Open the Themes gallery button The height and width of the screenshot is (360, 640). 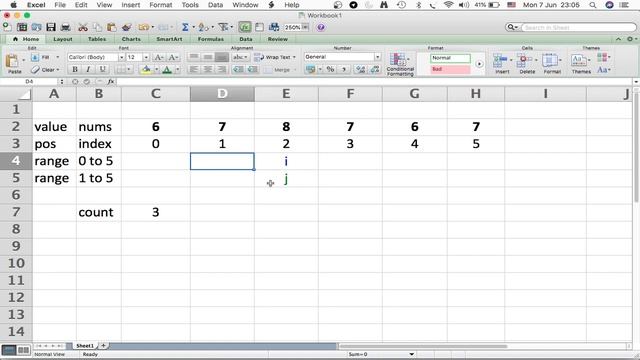pyautogui.click(x=580, y=63)
